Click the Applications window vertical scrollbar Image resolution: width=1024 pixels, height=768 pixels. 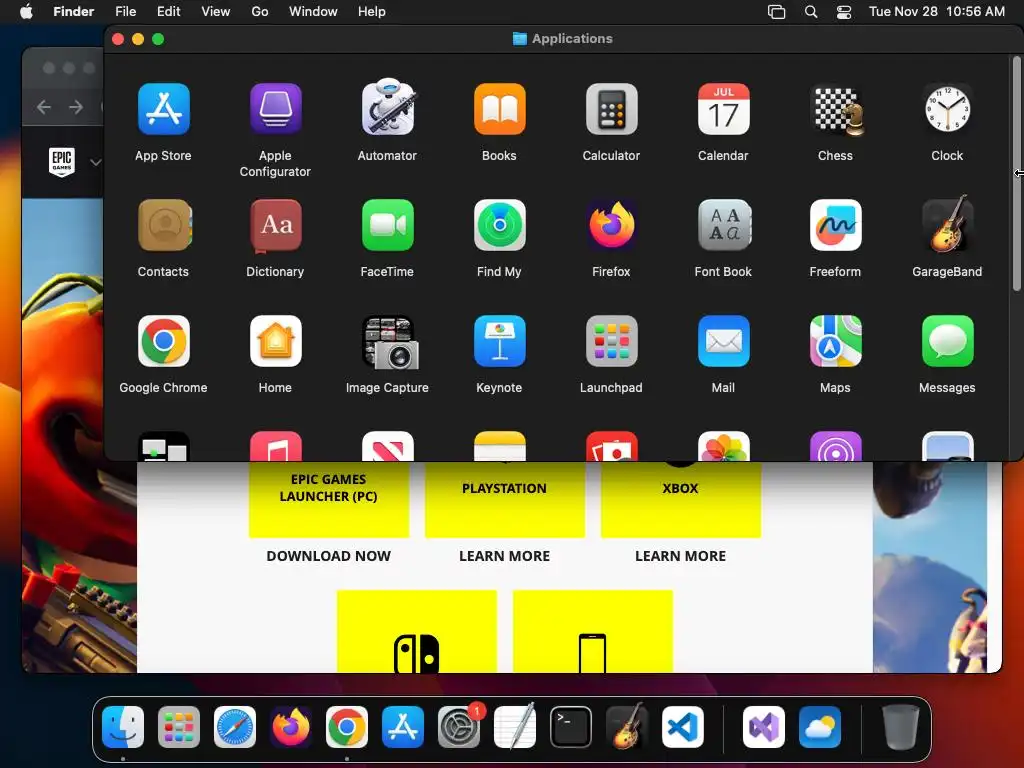pos(1016,174)
